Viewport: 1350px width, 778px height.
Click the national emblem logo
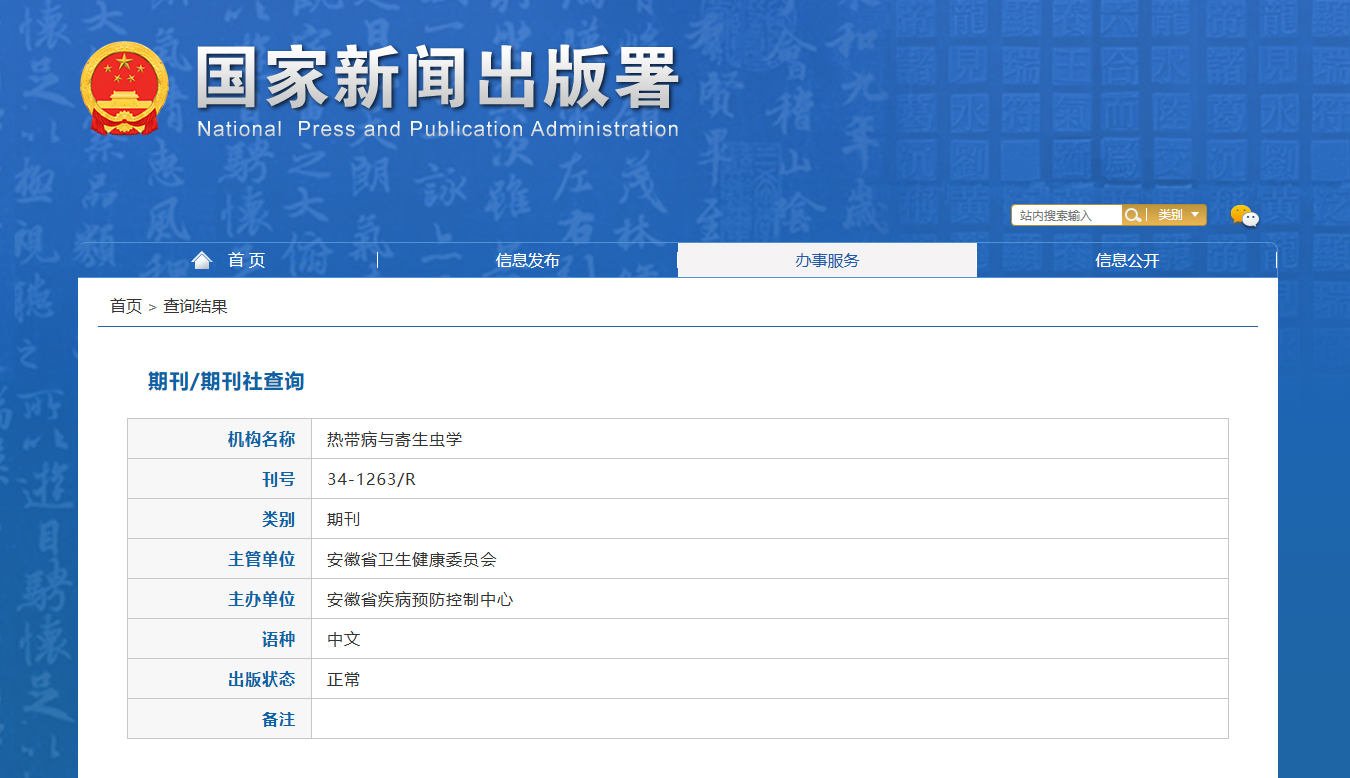(124, 88)
